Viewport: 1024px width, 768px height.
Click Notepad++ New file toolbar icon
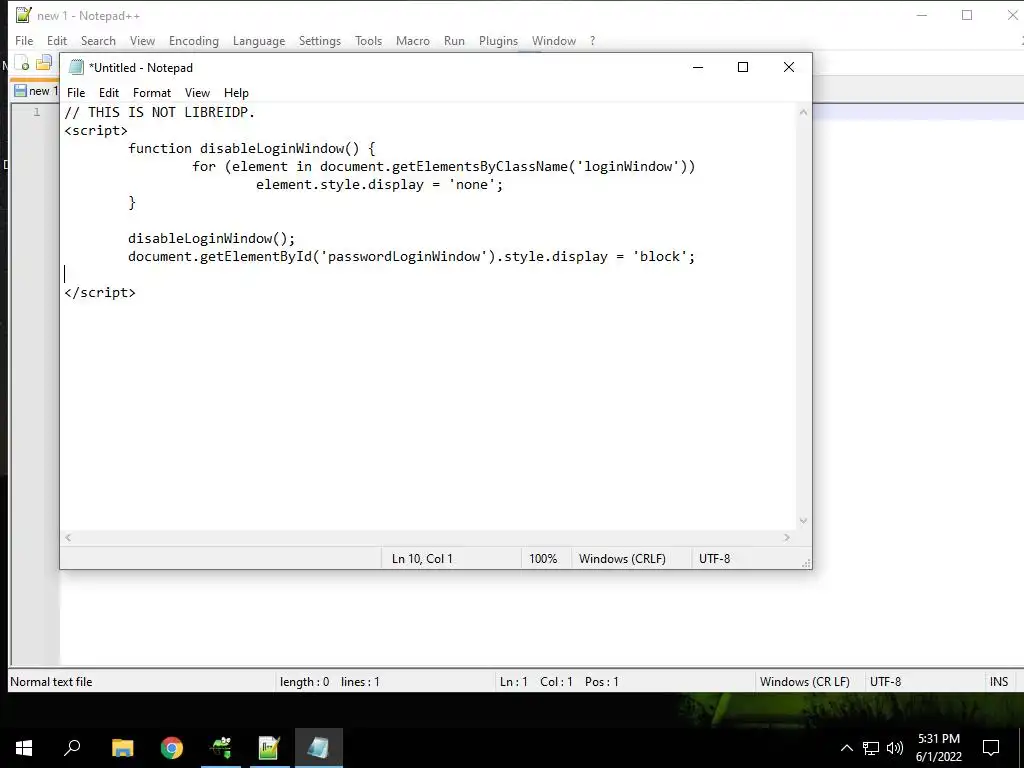pyautogui.click(x=22, y=63)
